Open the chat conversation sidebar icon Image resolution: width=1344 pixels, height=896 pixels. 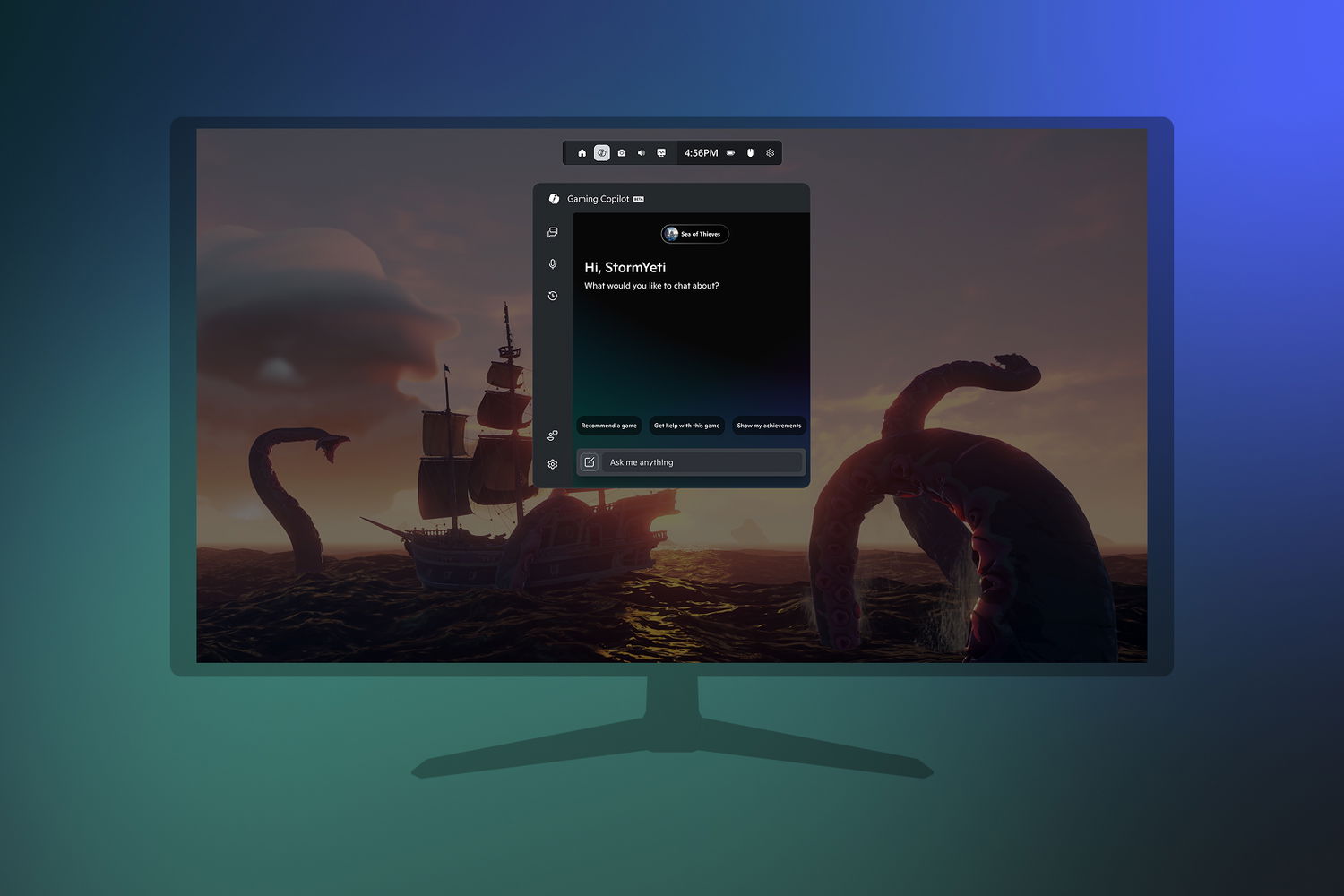pos(553,232)
